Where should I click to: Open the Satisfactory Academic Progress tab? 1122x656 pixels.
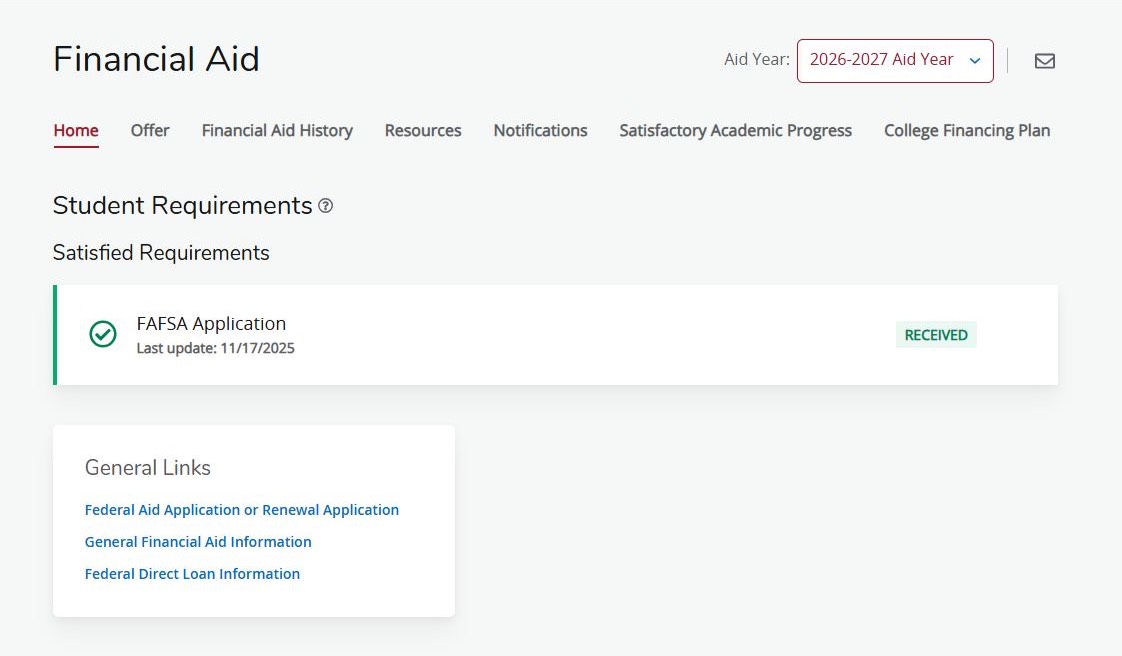736,131
